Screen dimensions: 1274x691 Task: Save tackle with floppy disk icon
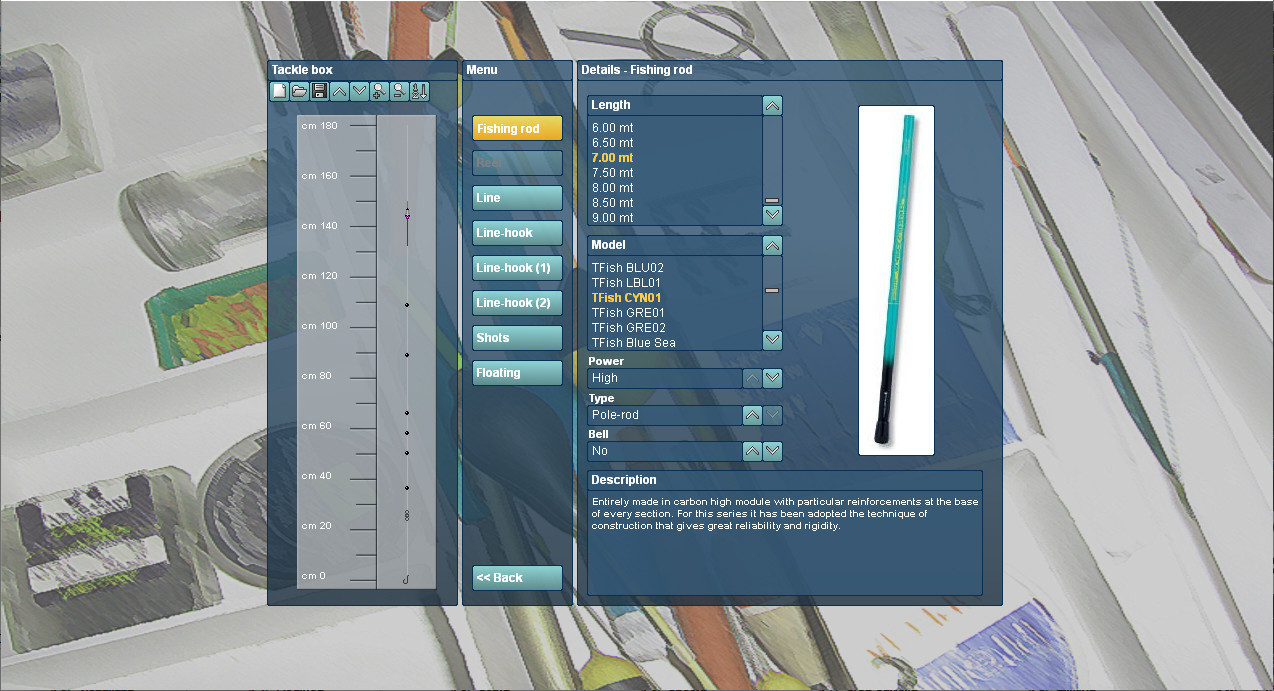320,92
